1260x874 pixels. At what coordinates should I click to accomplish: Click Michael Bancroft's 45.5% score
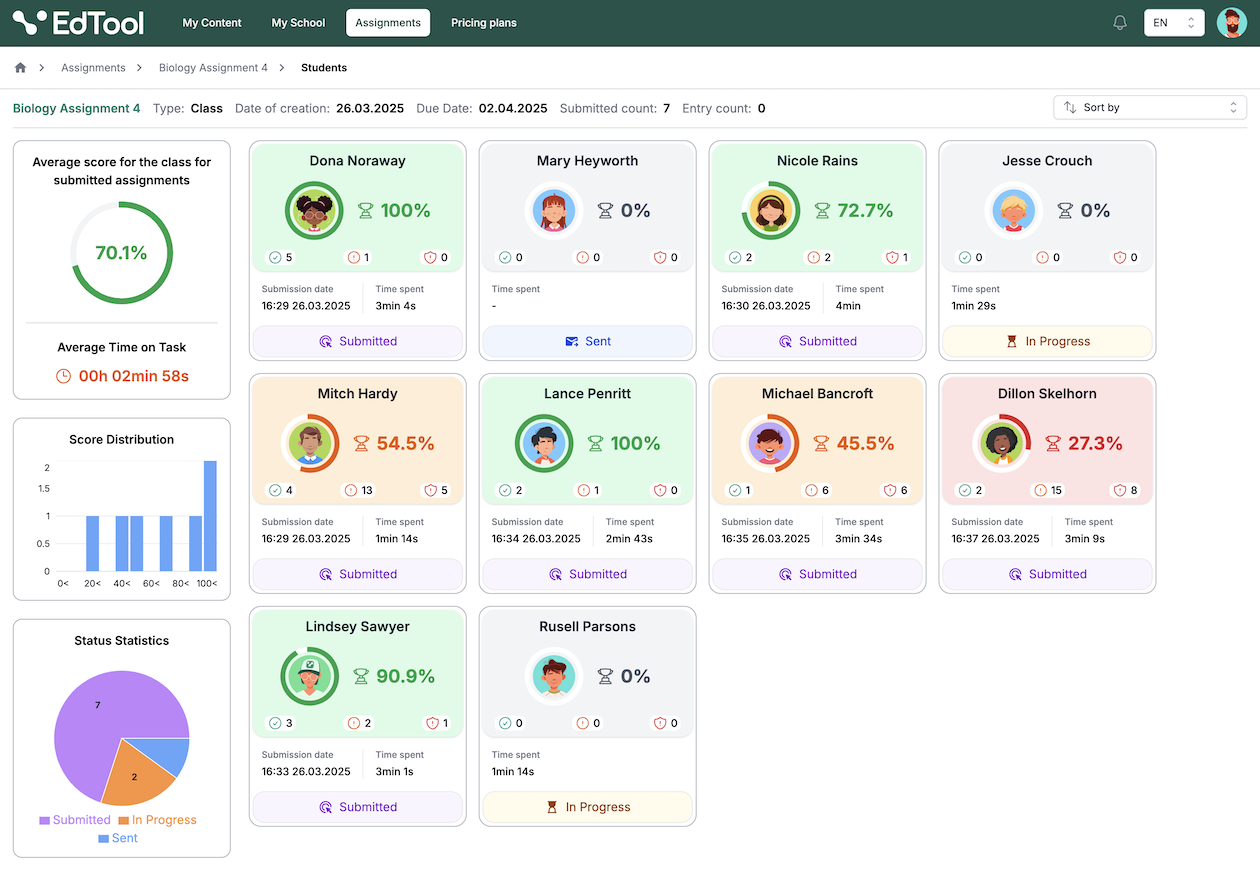[865, 443]
